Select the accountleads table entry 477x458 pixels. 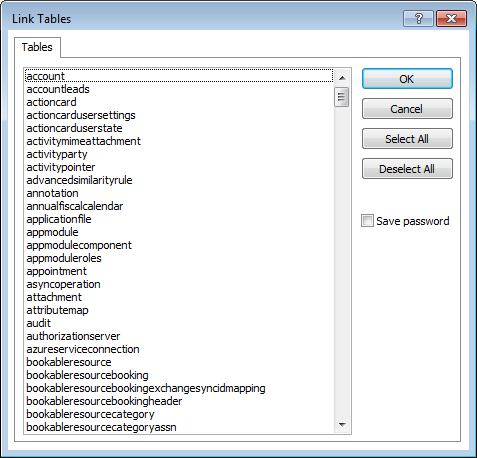179,89
